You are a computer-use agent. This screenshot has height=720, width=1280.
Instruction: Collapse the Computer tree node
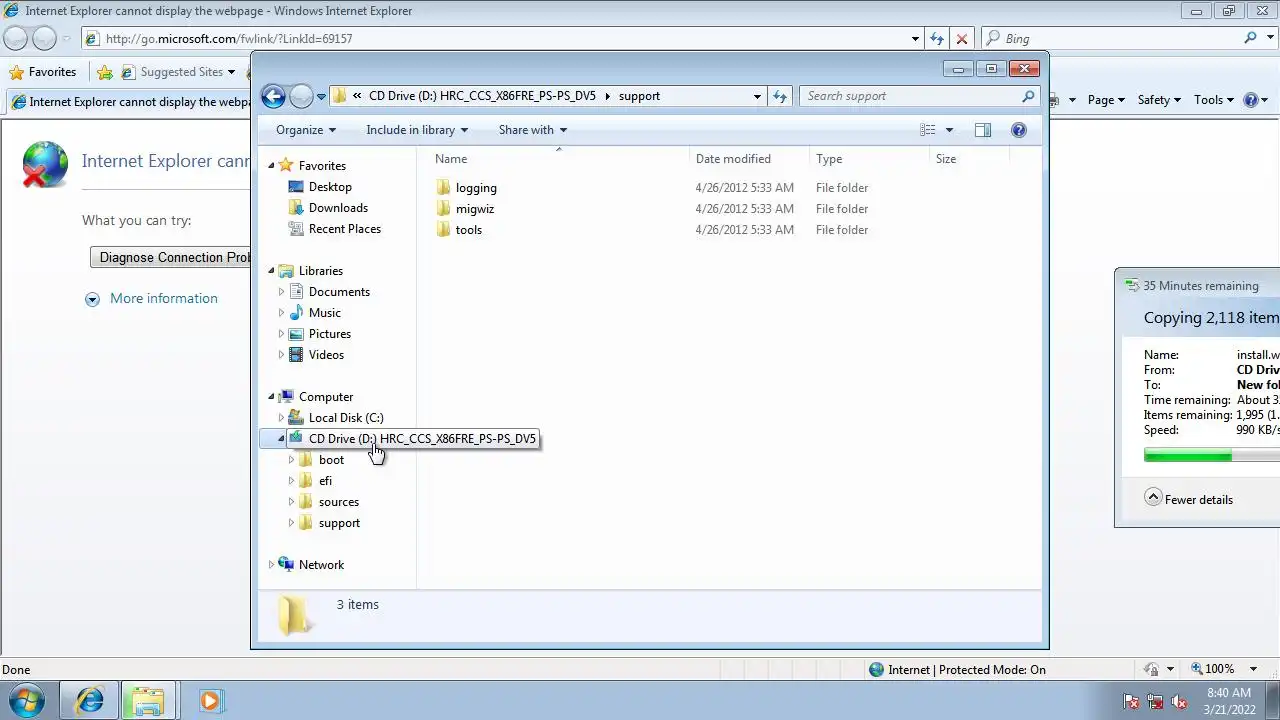click(271, 397)
